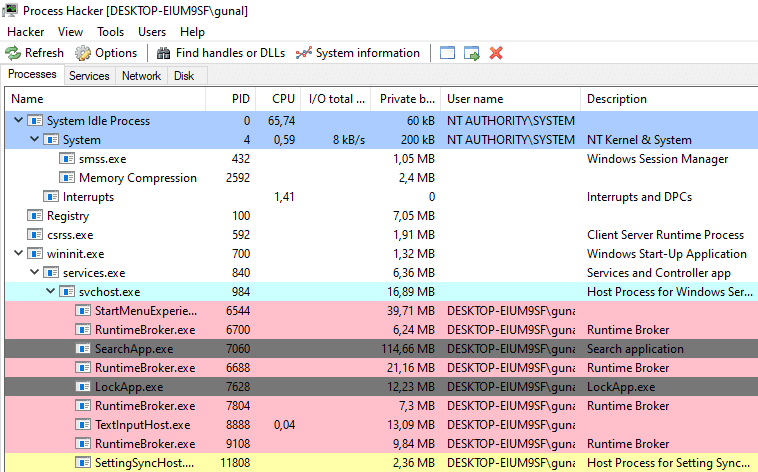Open the Hacker menu

click(26, 32)
